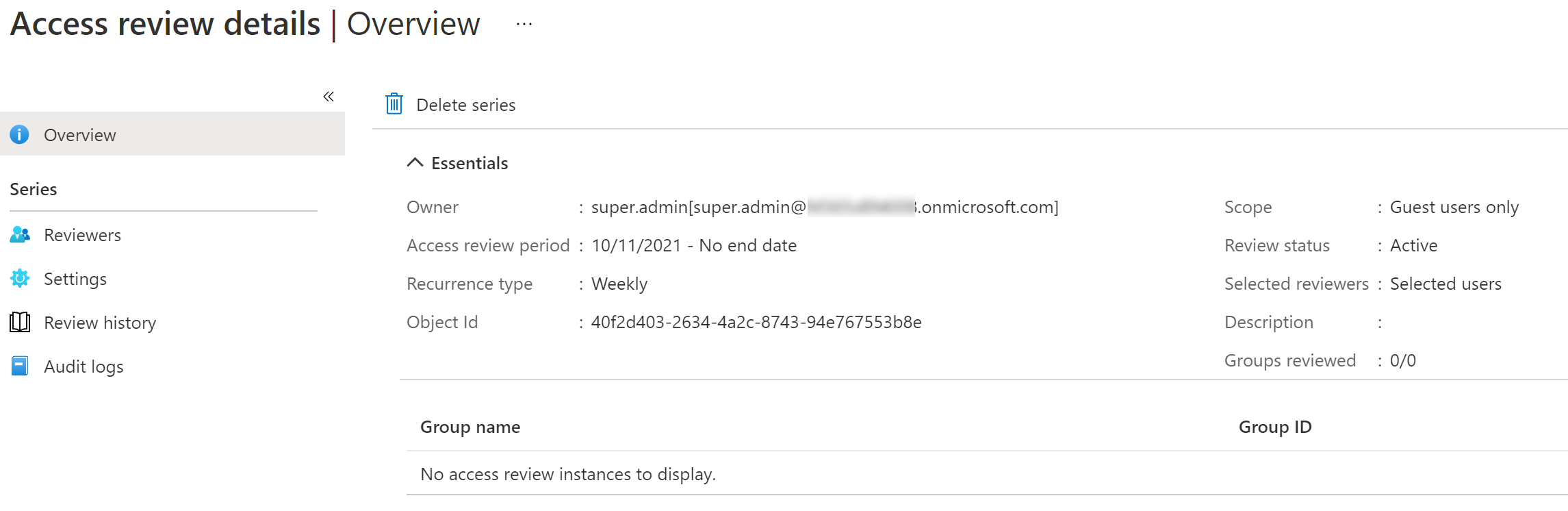Click the Review history book icon
The image size is (1568, 511).
(20, 322)
